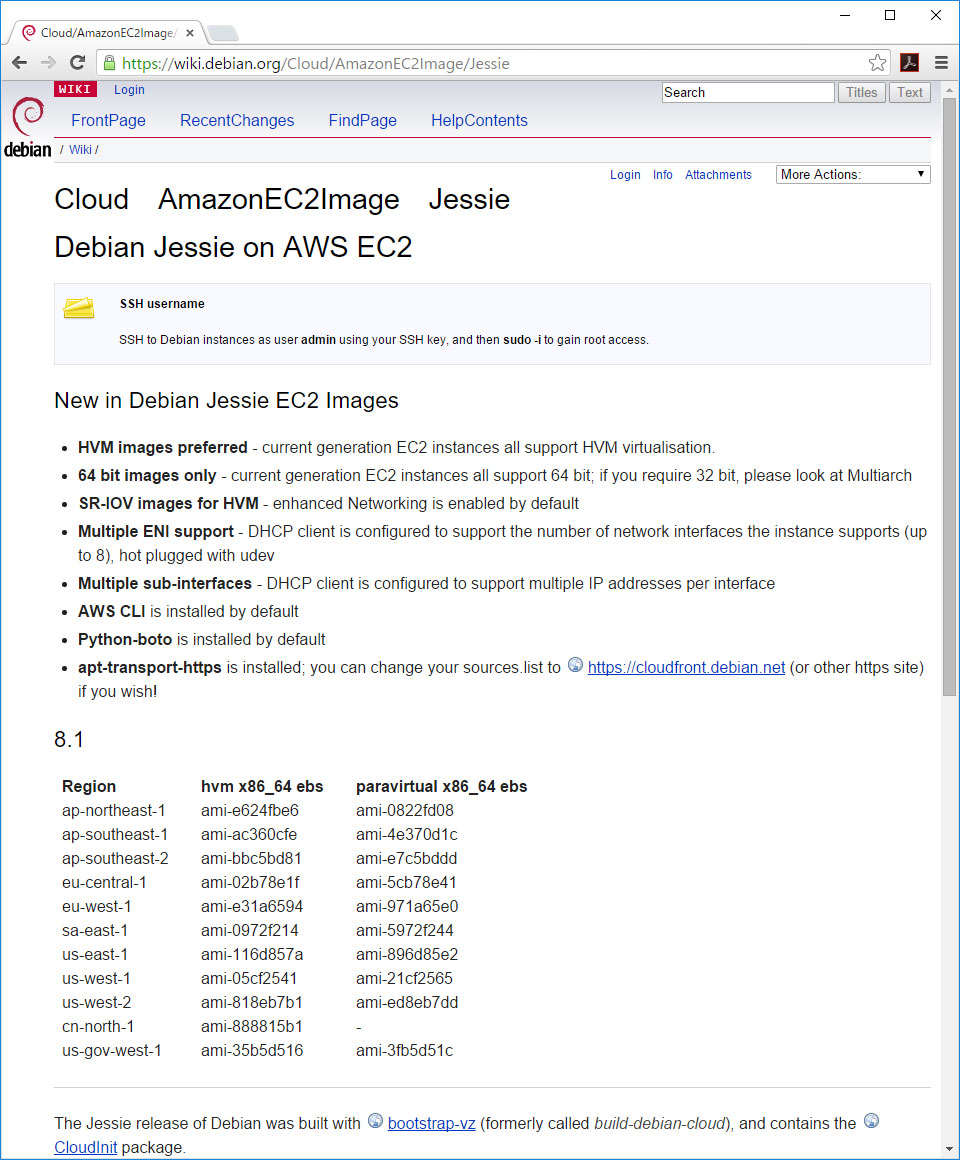Click paravirtual AMI ami-896d85e2
The image size is (960, 1160).
point(407,954)
